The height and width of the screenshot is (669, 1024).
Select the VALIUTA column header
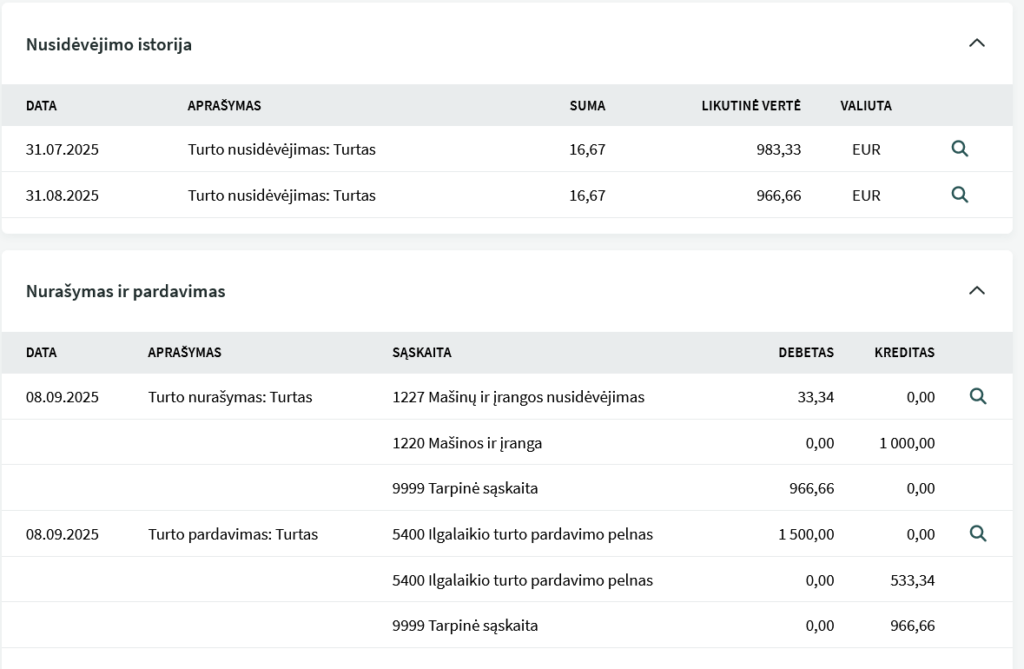[866, 105]
